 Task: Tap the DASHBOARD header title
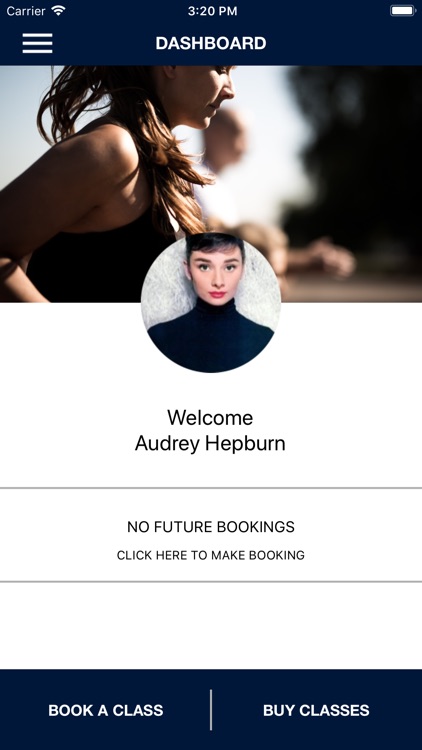click(211, 44)
